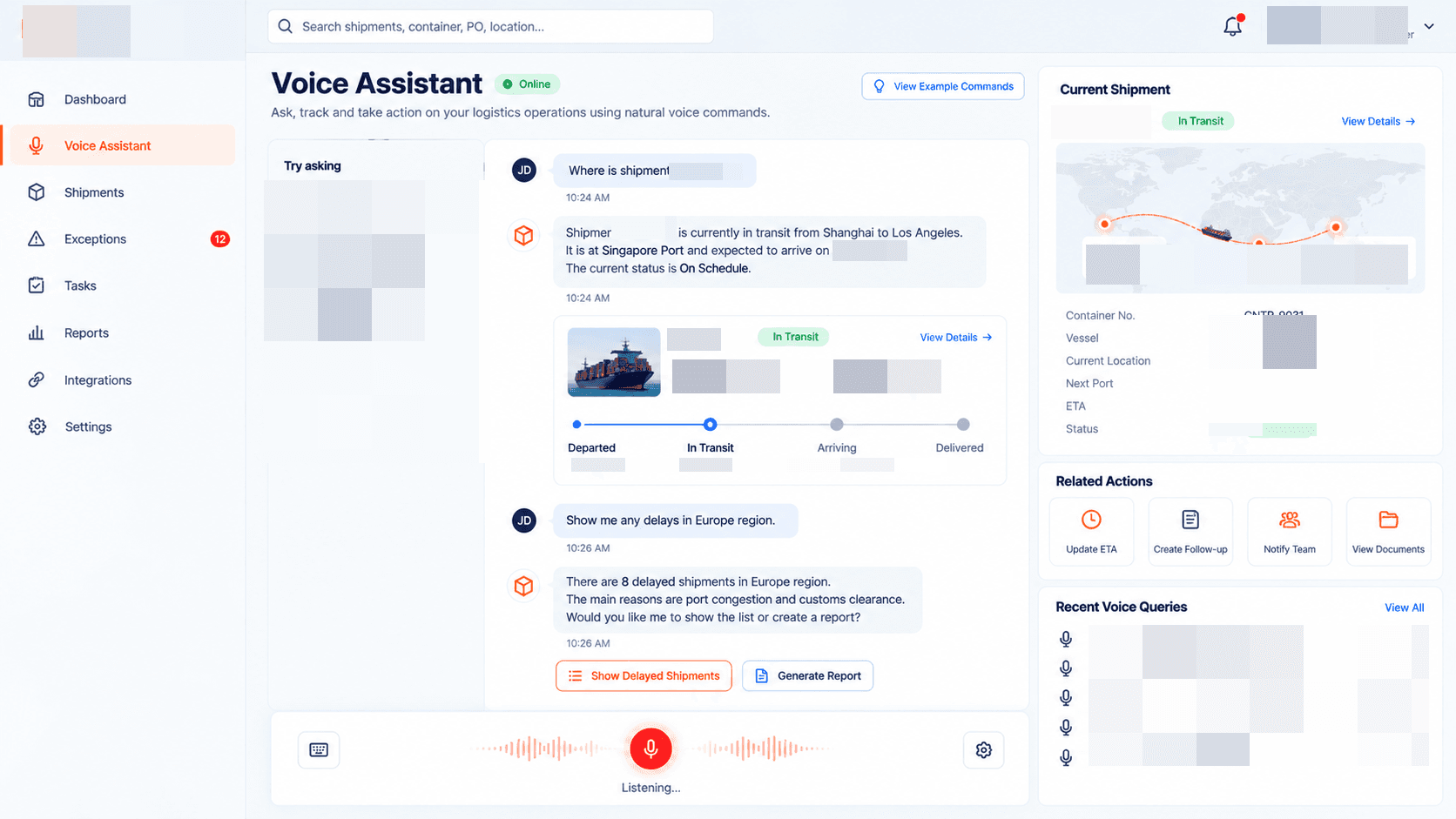Click the ship icon on the route map
Image resolution: width=1456 pixels, height=819 pixels.
coord(1217,232)
